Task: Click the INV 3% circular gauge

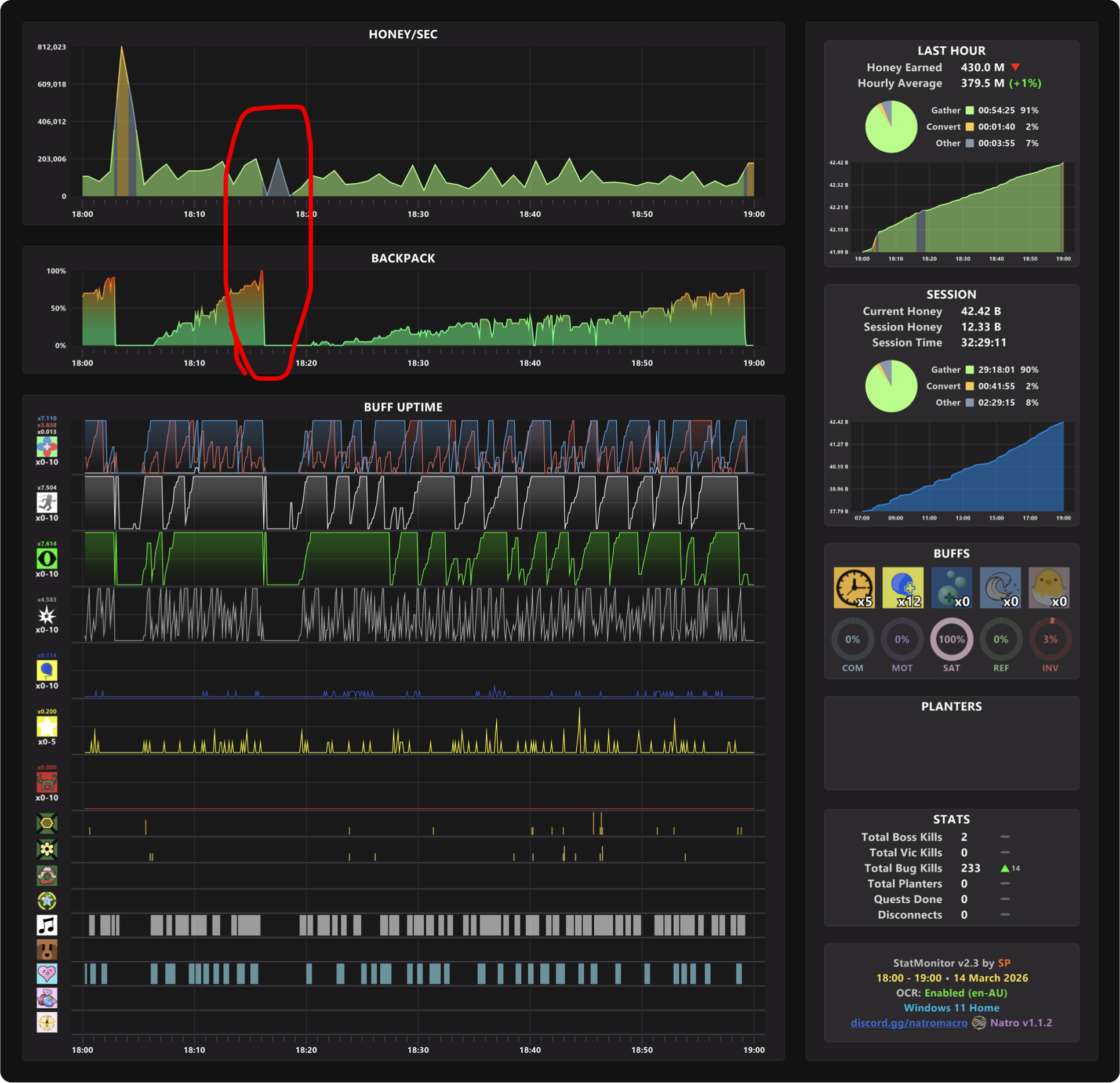Action: tap(1050, 639)
